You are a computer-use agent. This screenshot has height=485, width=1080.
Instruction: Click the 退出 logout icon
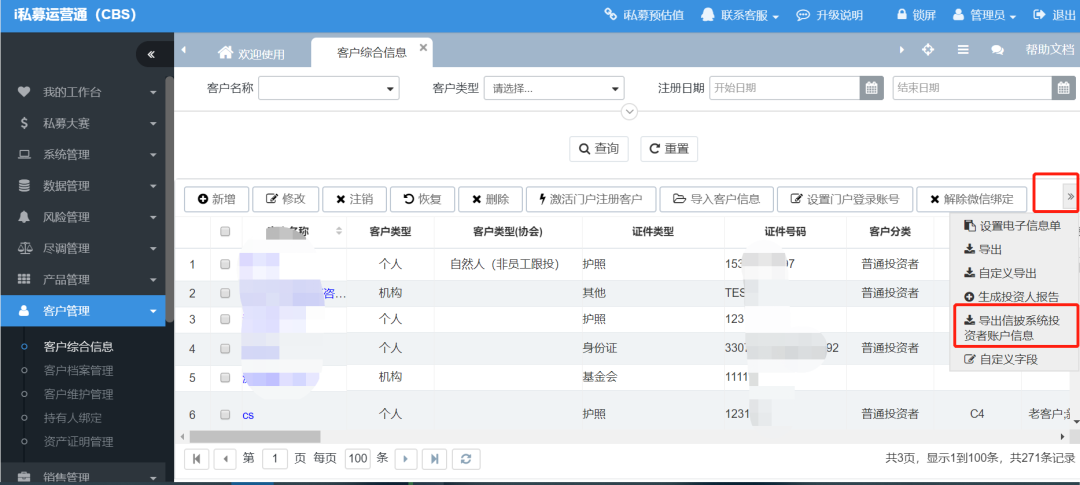[1039, 14]
